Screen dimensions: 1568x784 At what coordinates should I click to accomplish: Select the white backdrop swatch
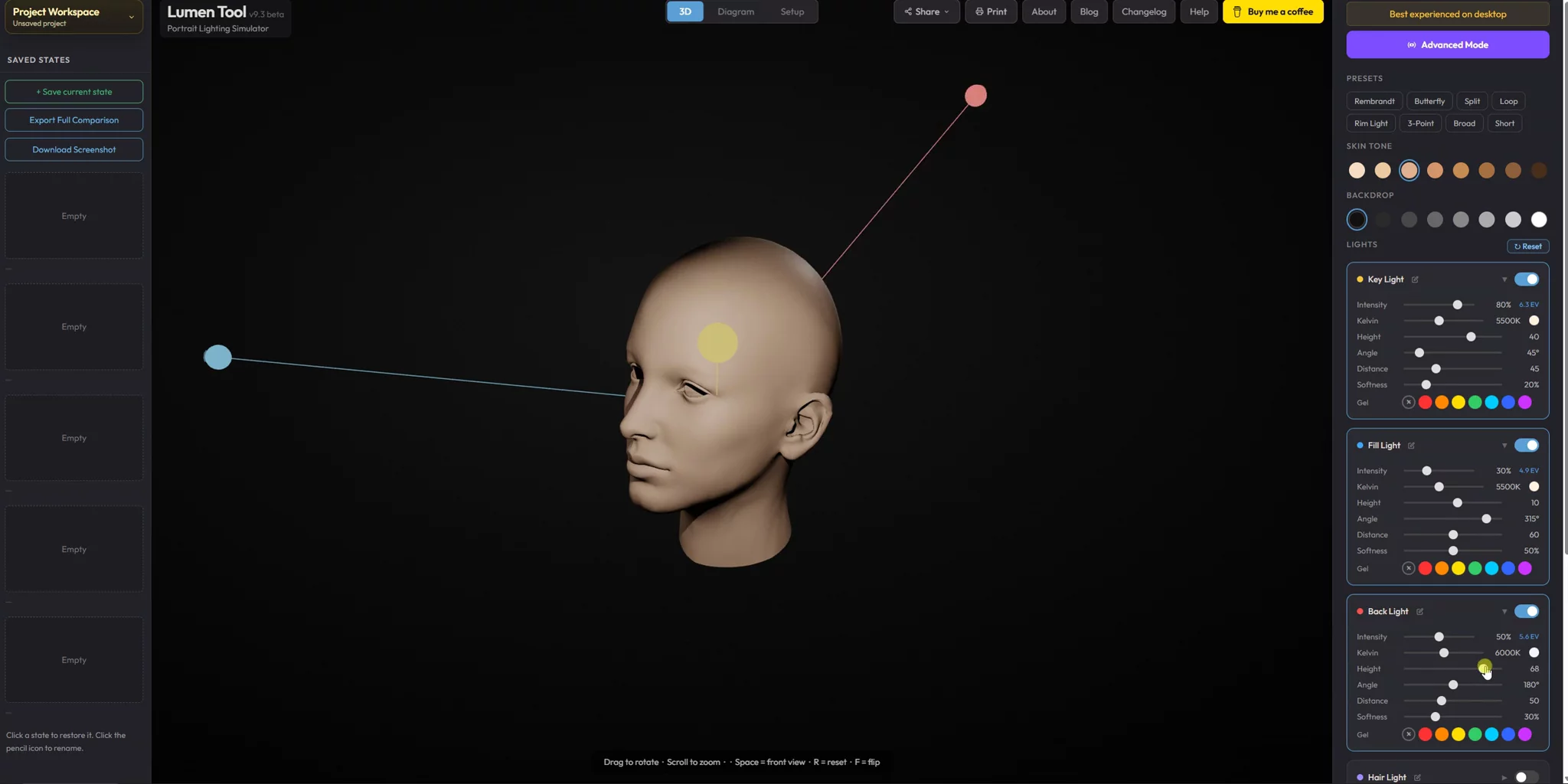(1539, 220)
